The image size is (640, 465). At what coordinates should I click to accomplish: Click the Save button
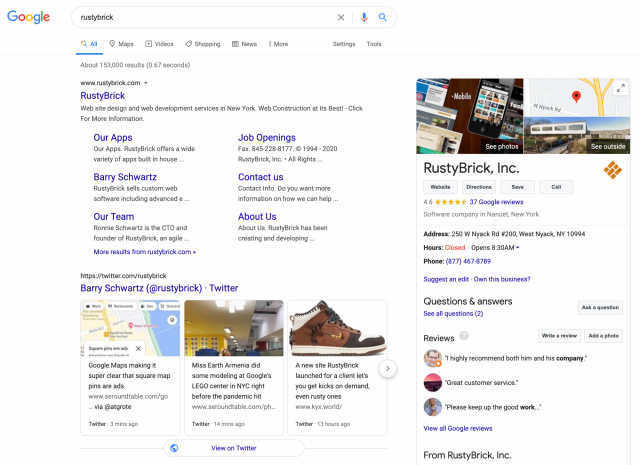(x=518, y=187)
